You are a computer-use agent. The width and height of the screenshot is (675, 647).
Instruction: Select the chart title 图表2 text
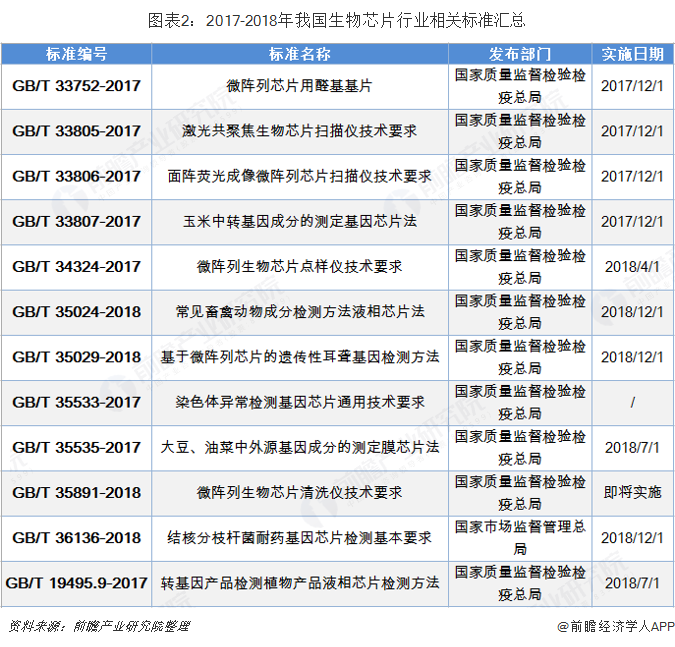pyautogui.click(x=336, y=19)
